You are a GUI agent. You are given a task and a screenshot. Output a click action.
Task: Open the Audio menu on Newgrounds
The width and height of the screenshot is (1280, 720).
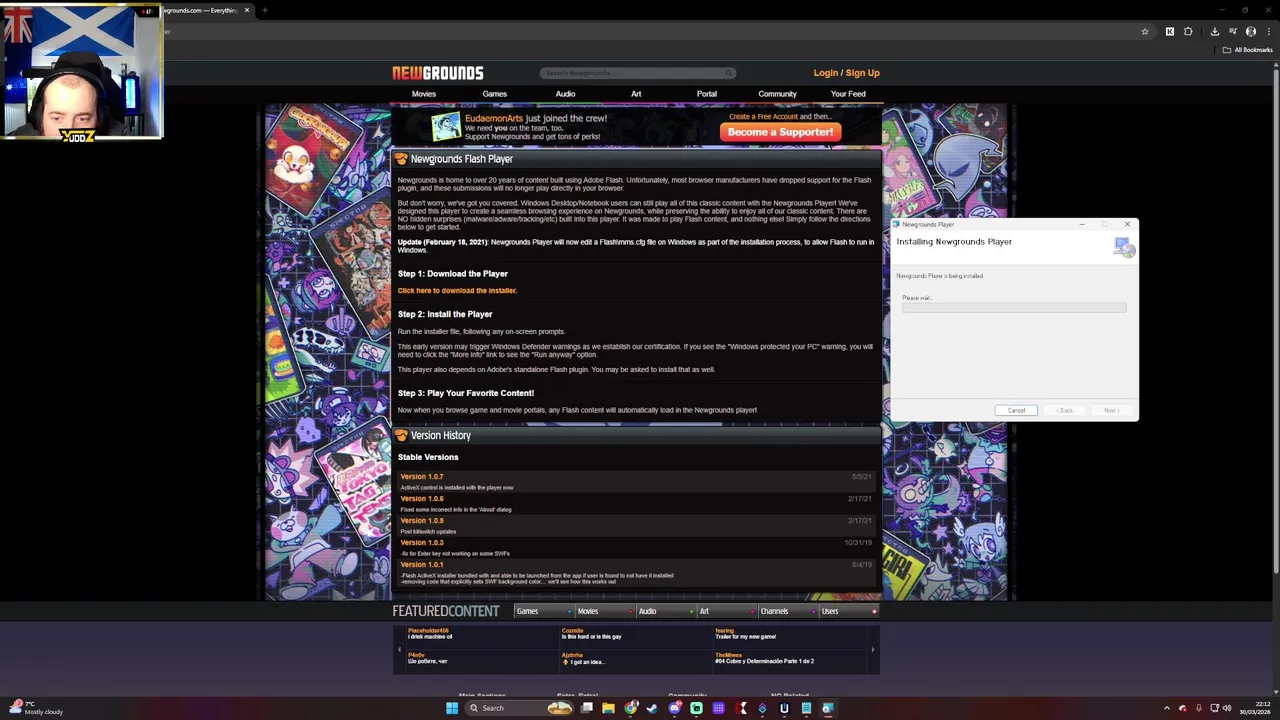pyautogui.click(x=565, y=94)
